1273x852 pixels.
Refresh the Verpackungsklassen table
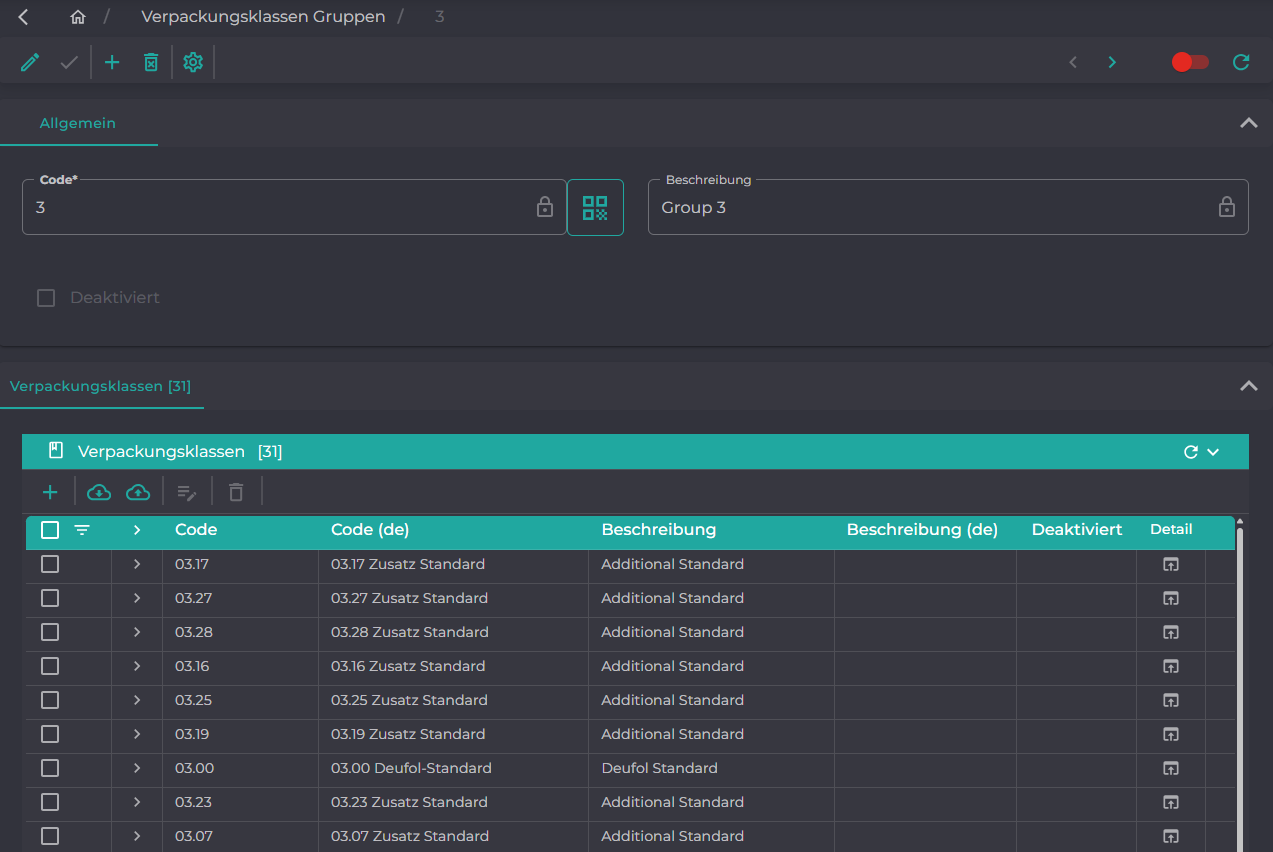[1190, 452]
